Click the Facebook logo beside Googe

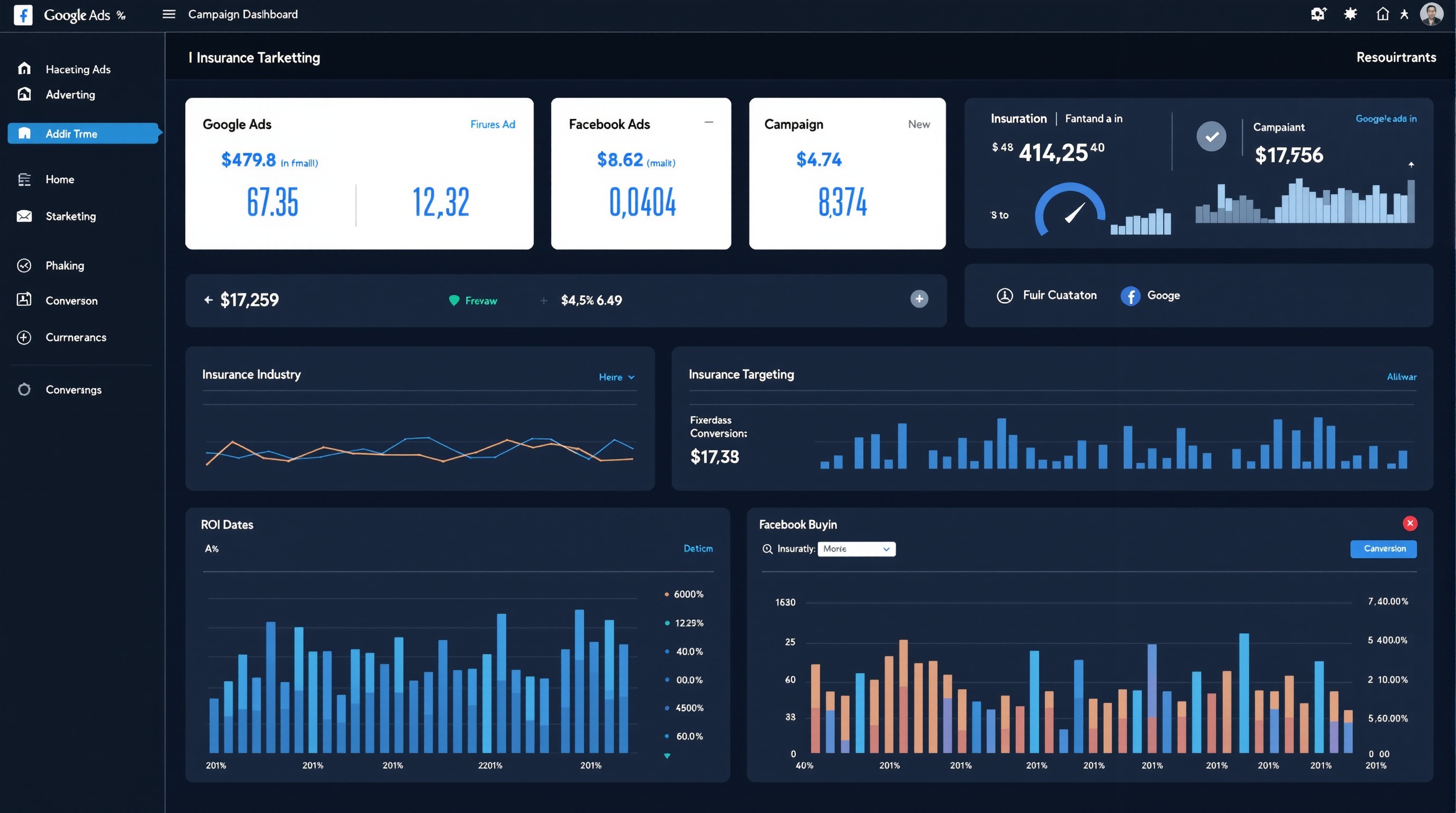[1130, 296]
